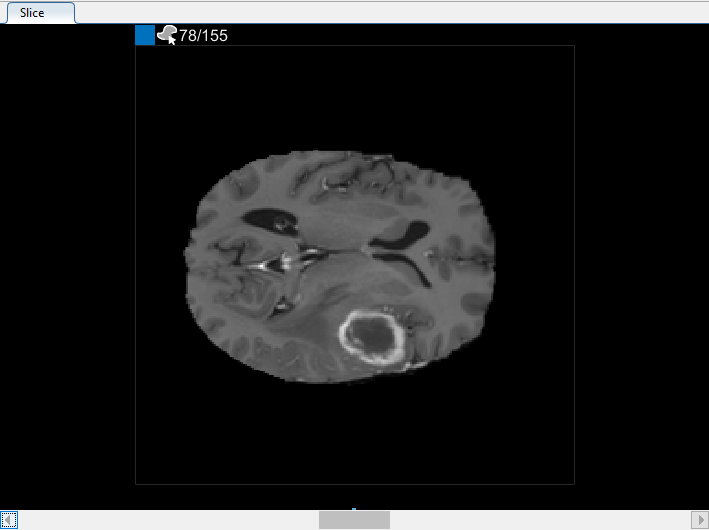Click the blue label color square
This screenshot has height=530, width=709.
click(145, 35)
